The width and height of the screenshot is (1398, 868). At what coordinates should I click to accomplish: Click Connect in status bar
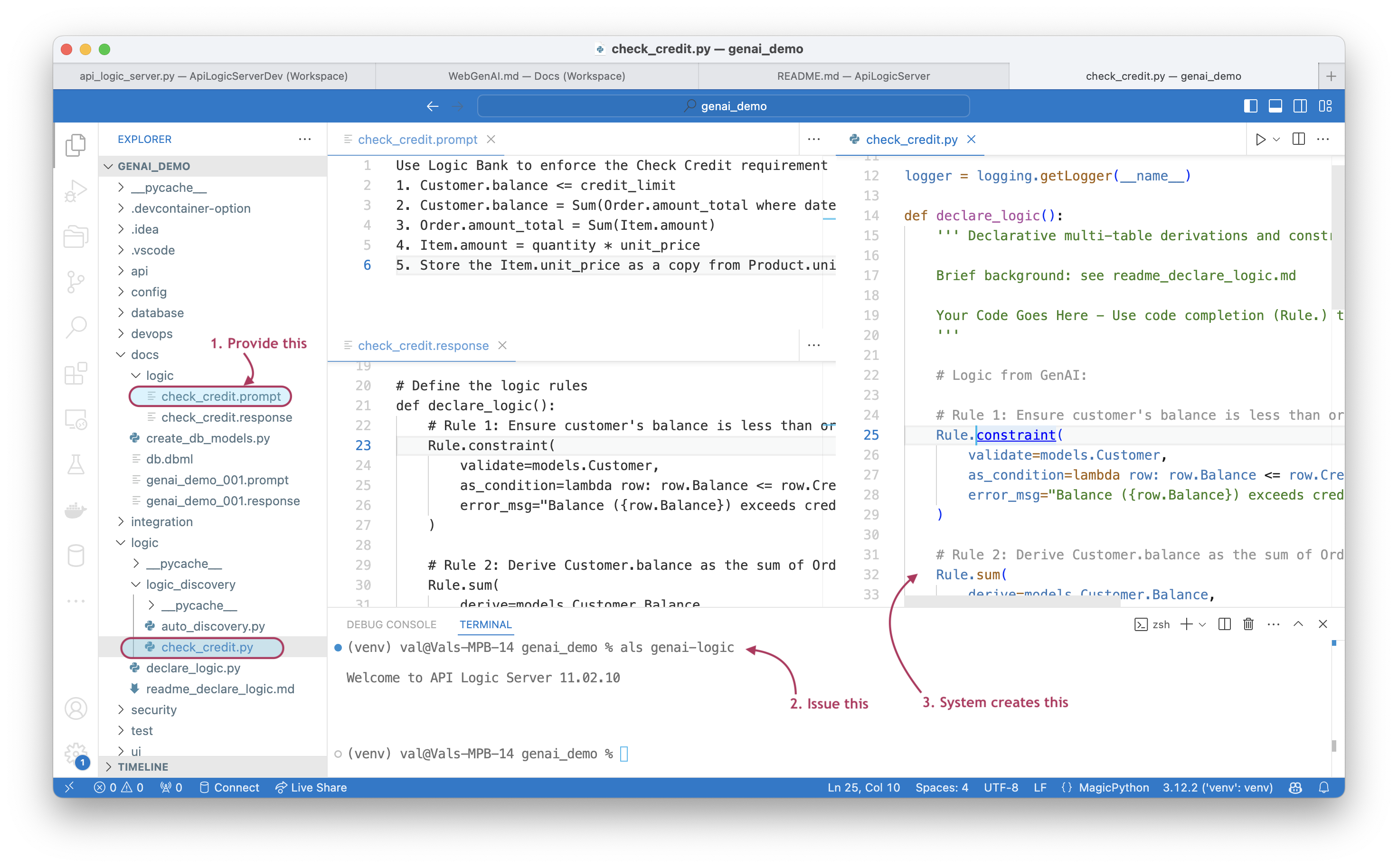230,788
